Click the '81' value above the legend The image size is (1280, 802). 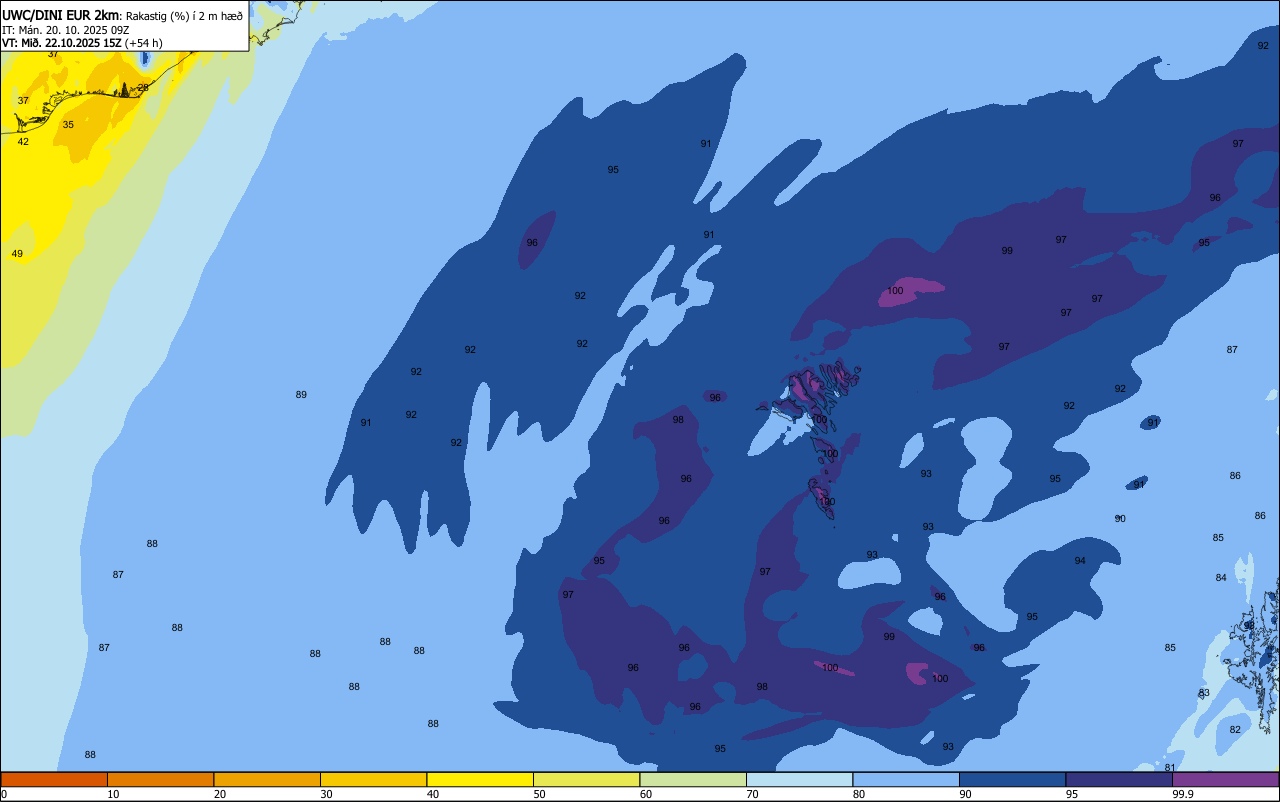[x=1170, y=768]
